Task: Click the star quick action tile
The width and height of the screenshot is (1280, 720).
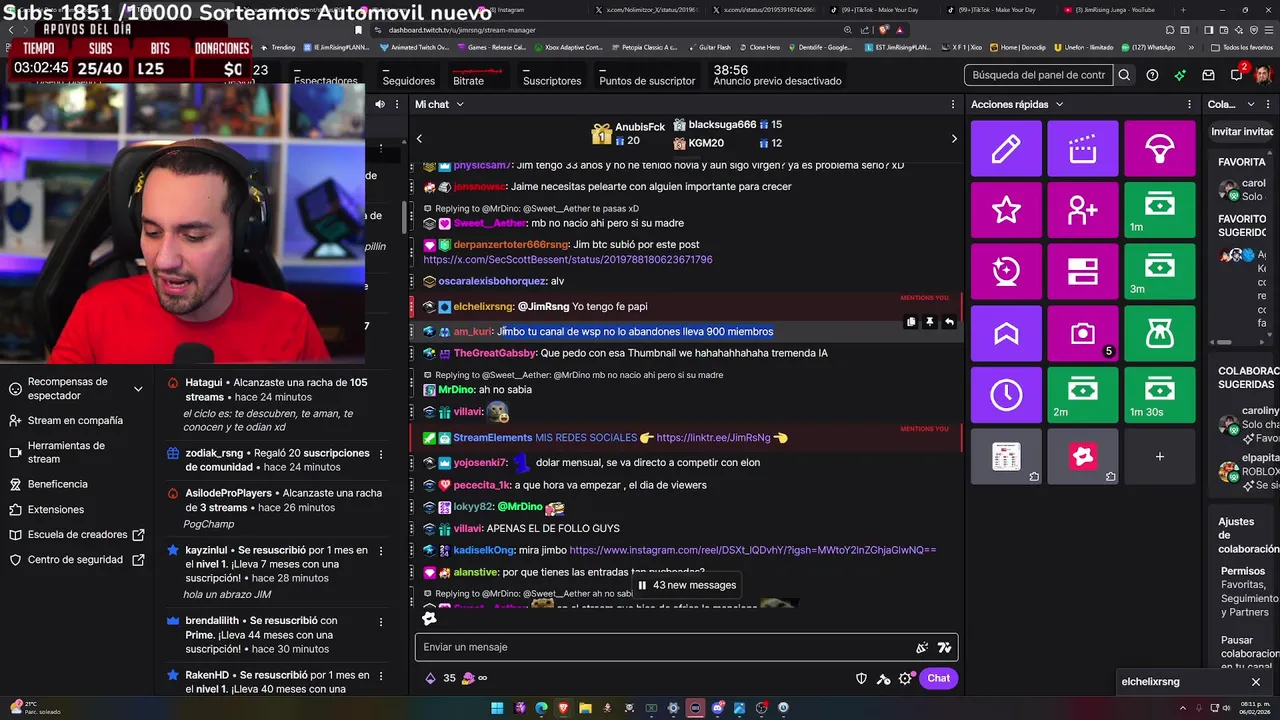Action: click(x=1006, y=210)
